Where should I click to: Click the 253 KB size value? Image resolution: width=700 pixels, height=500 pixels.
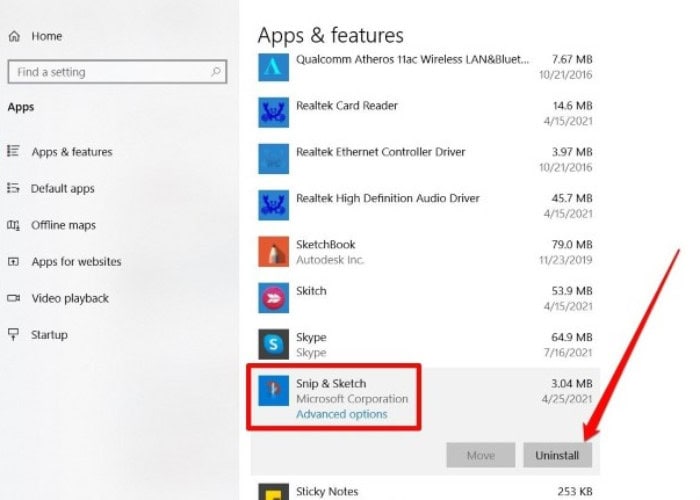coord(575,492)
